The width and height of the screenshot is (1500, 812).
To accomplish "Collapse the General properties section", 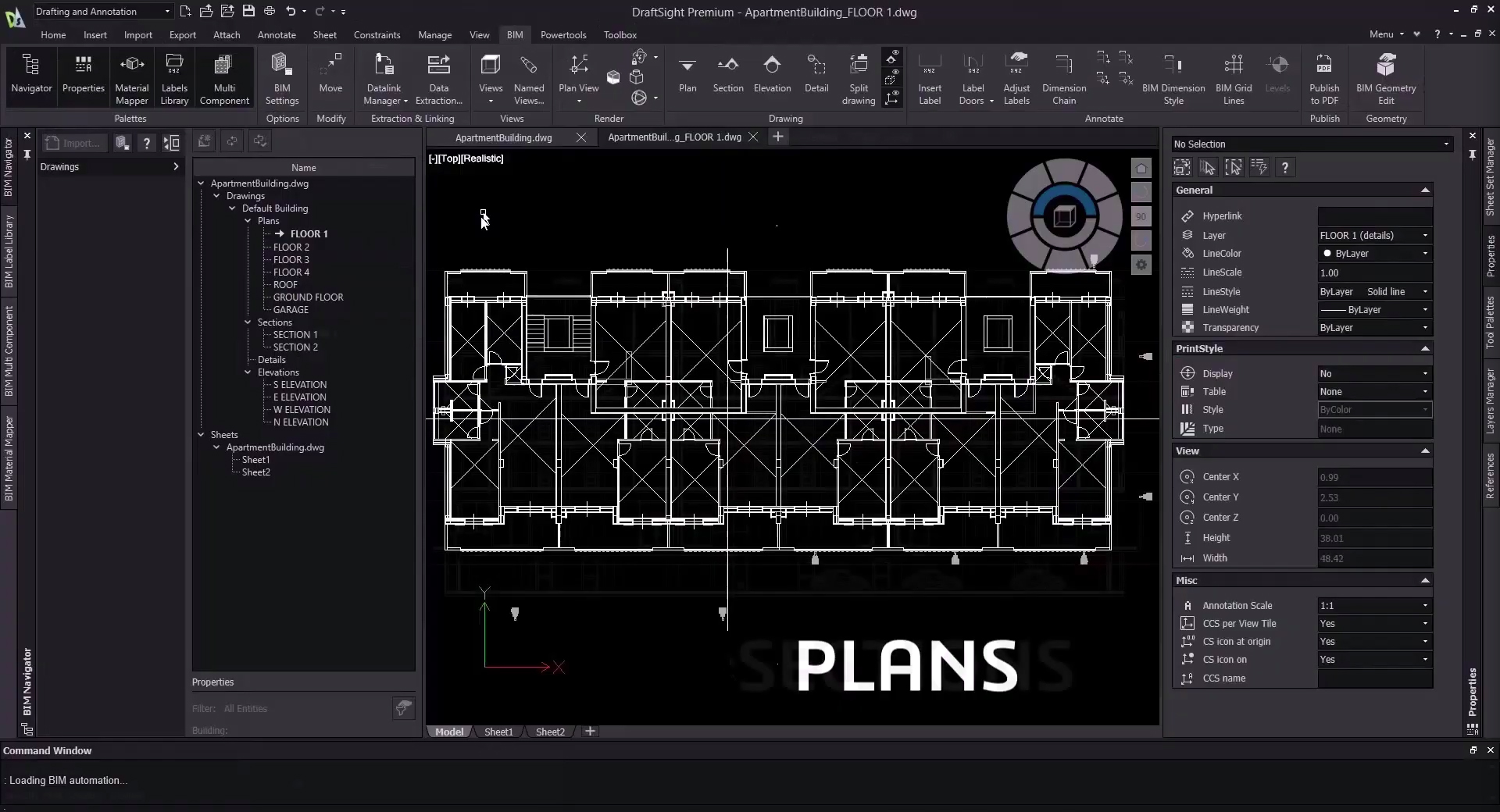I will (x=1424, y=191).
